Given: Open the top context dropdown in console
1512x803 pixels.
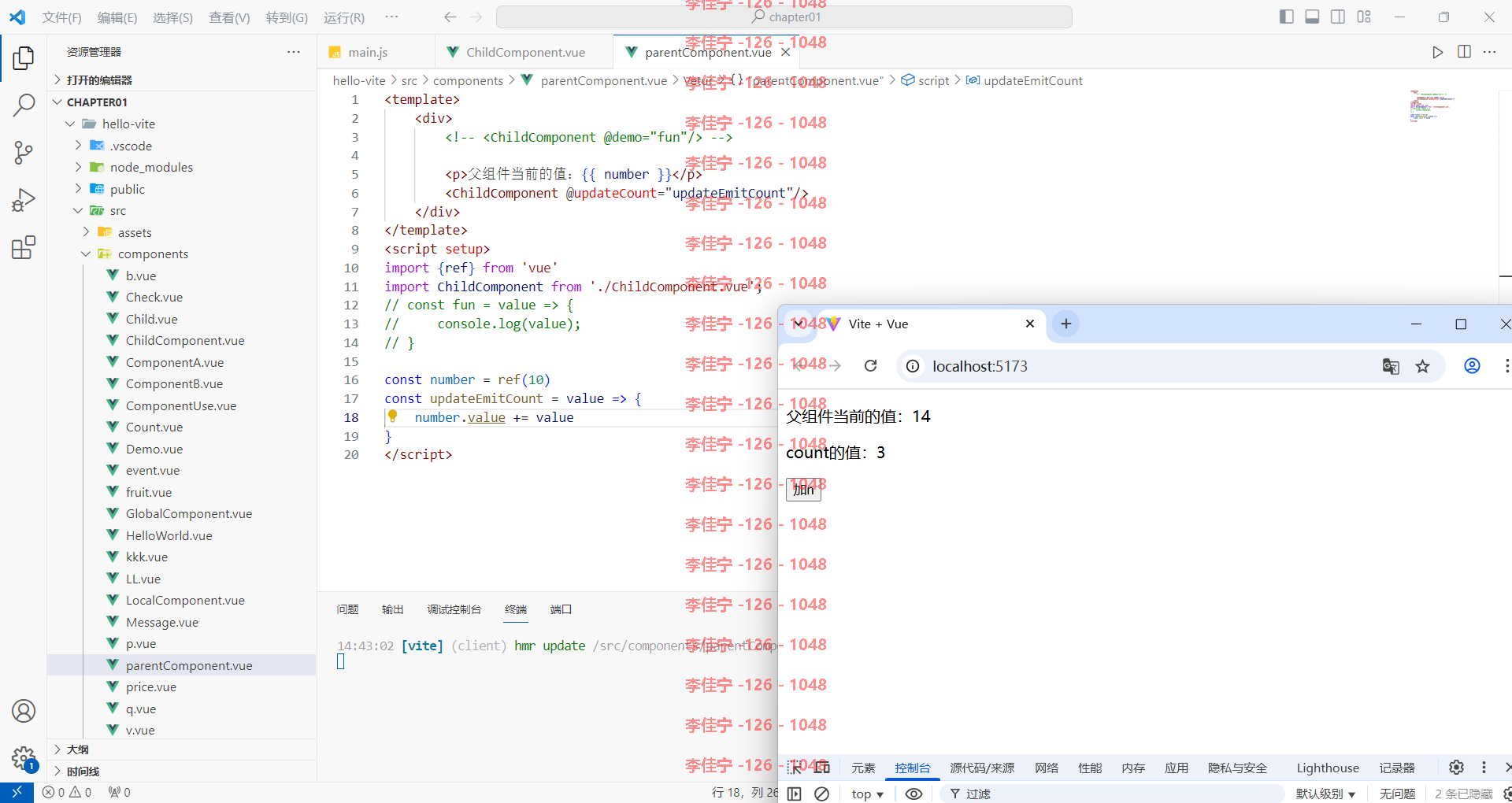Looking at the screenshot, I should point(867,794).
